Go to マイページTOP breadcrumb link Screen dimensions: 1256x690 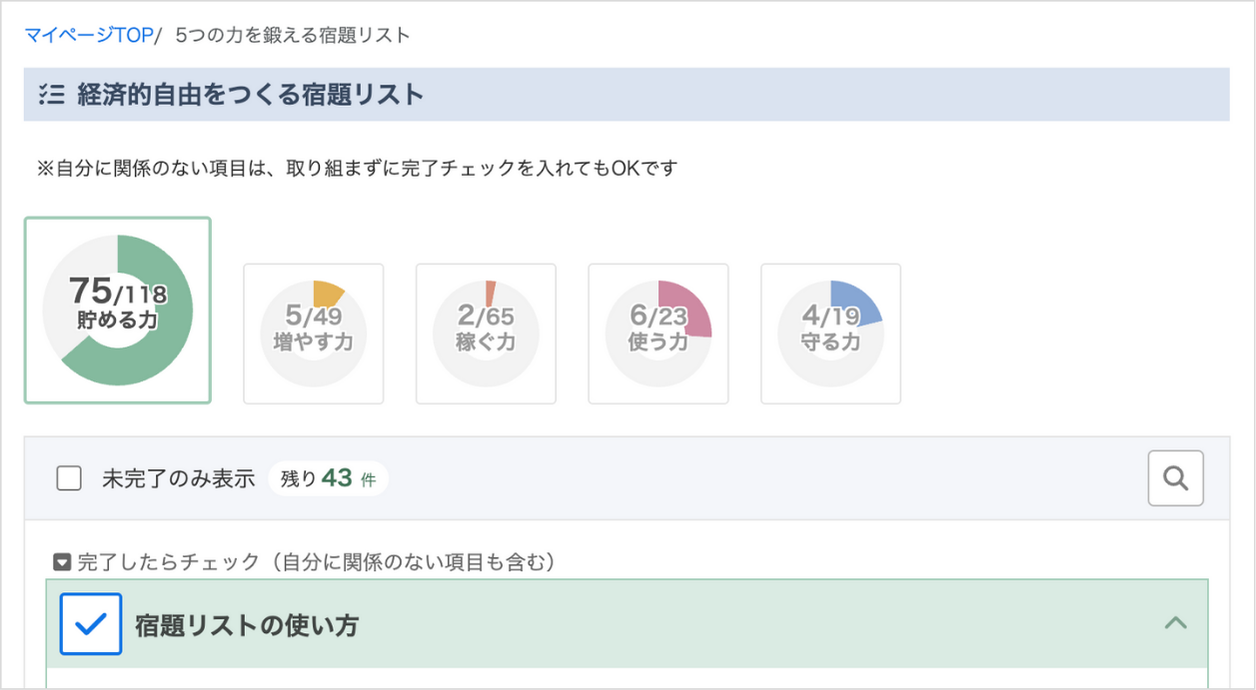pyautogui.click(x=88, y=35)
